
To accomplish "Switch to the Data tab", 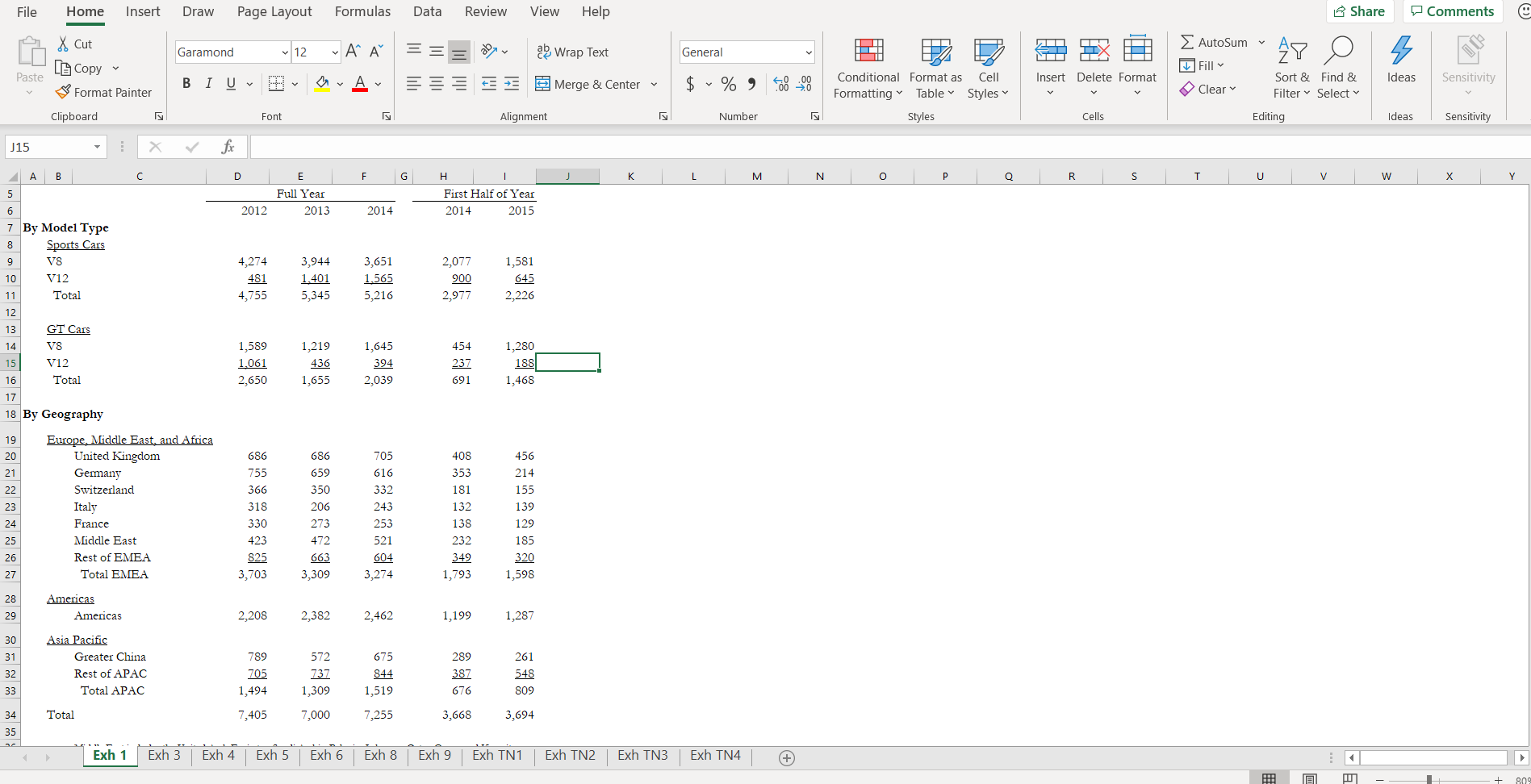I will point(427,11).
